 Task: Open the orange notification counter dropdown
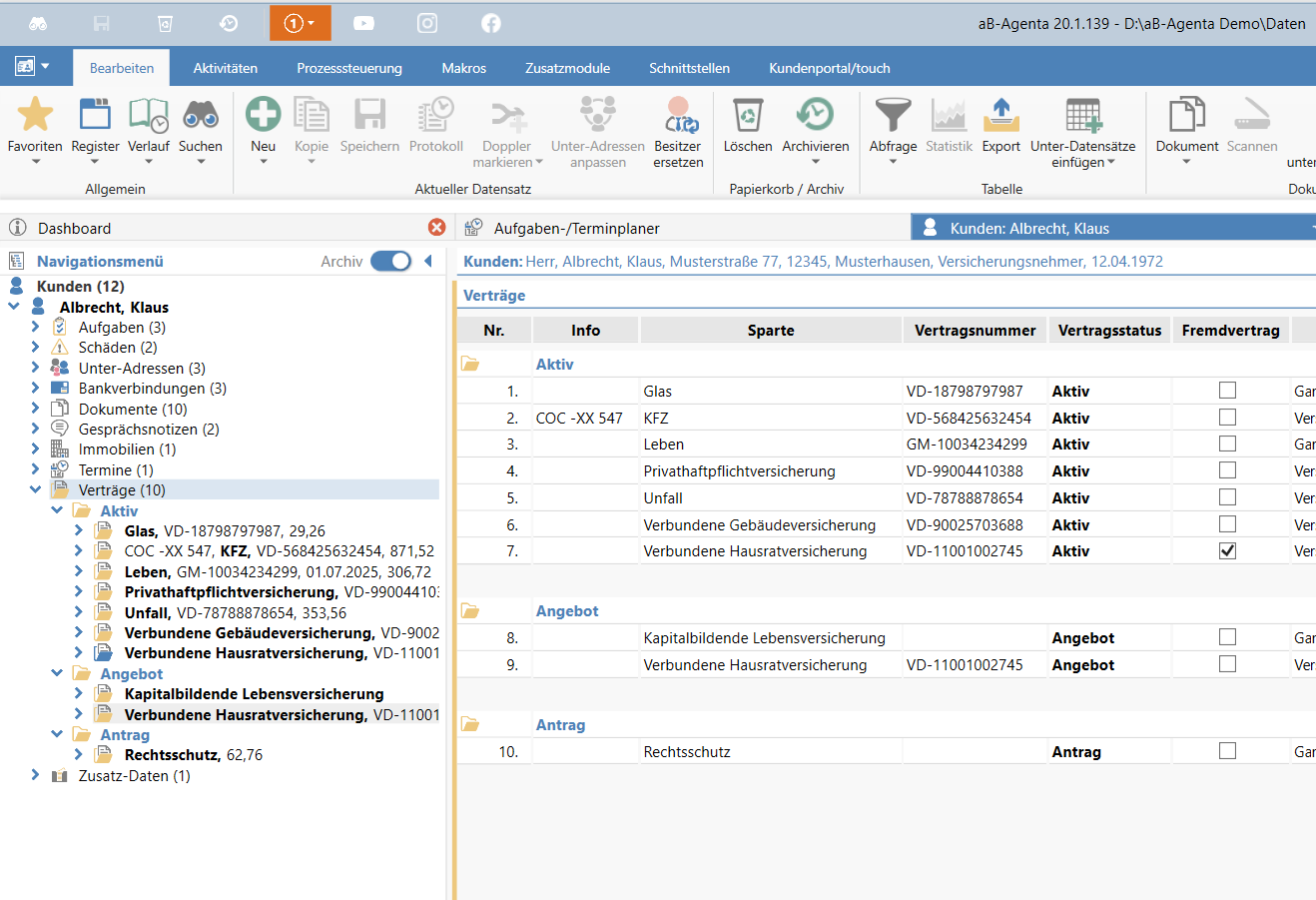click(x=300, y=23)
